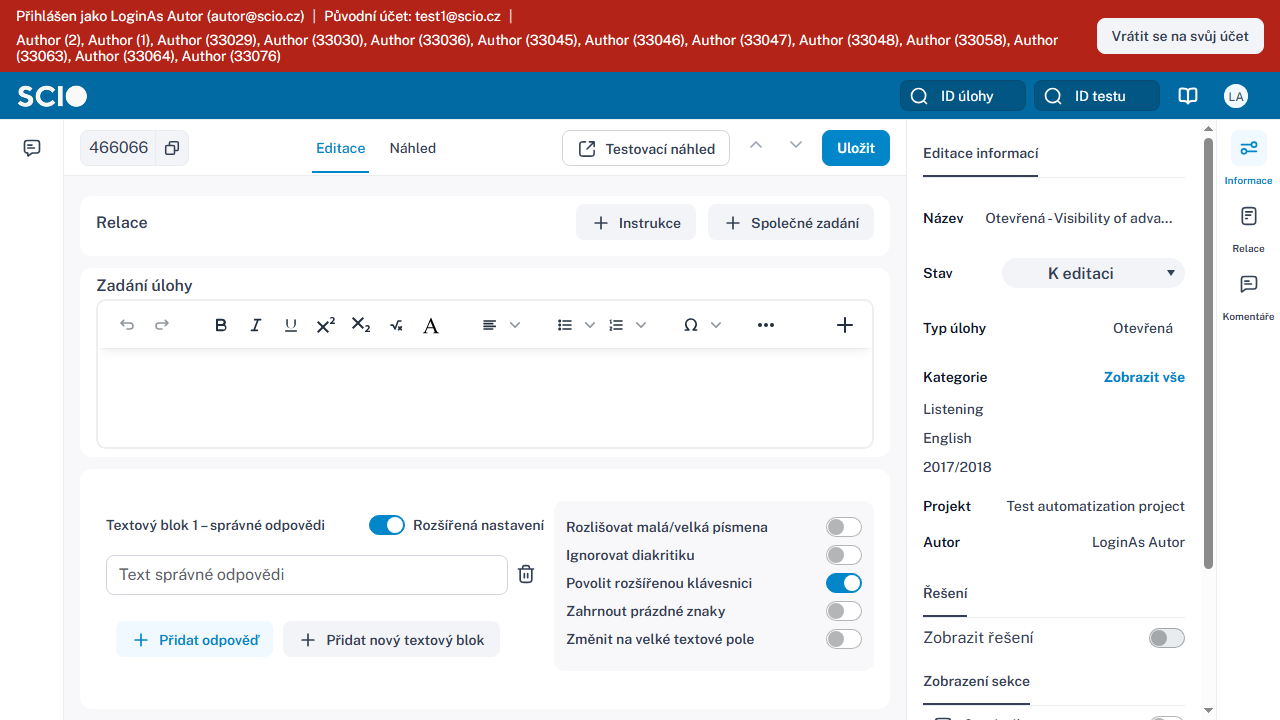Image resolution: width=1280 pixels, height=720 pixels.
Task: Switch to the Editace tab
Action: pos(341,148)
